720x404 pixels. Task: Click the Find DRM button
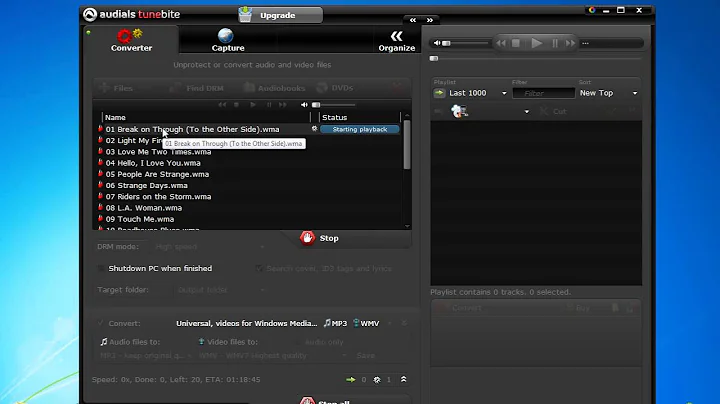click(197, 88)
